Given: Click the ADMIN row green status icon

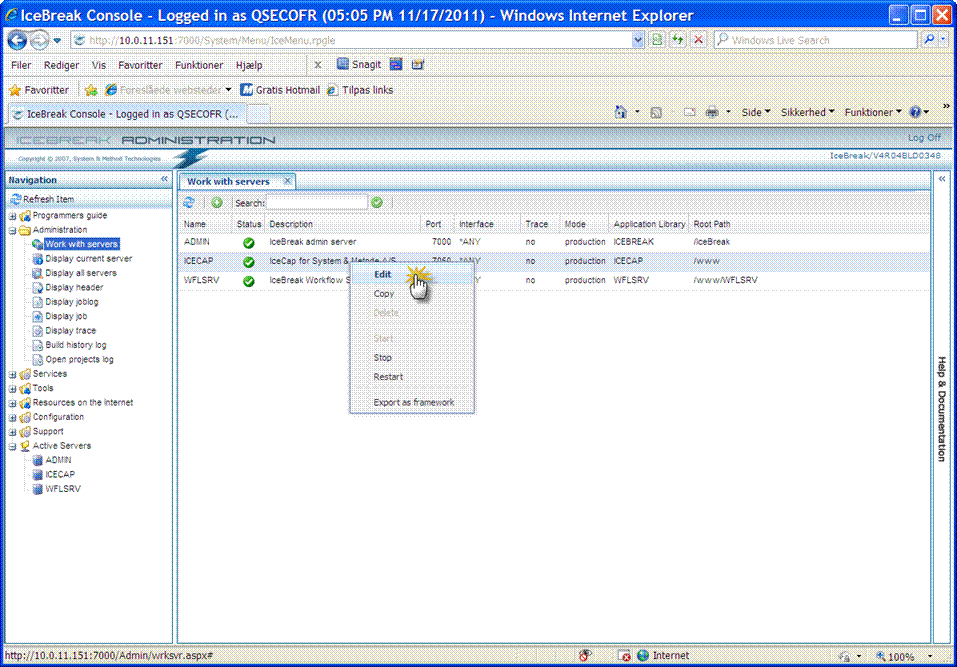Looking at the screenshot, I should tap(248, 242).
